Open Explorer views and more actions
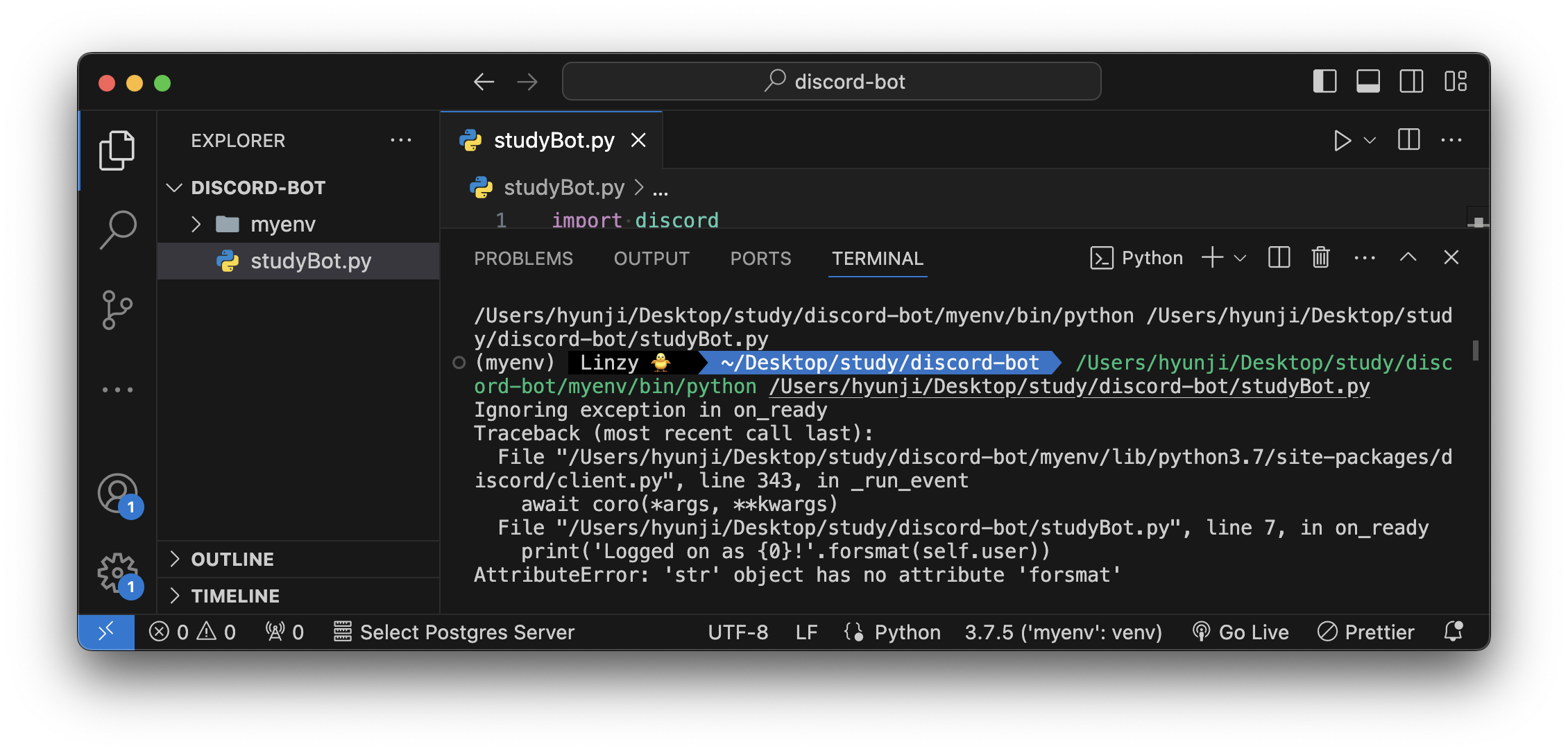Image resolution: width=1568 pixels, height=753 pixels. 401,140
